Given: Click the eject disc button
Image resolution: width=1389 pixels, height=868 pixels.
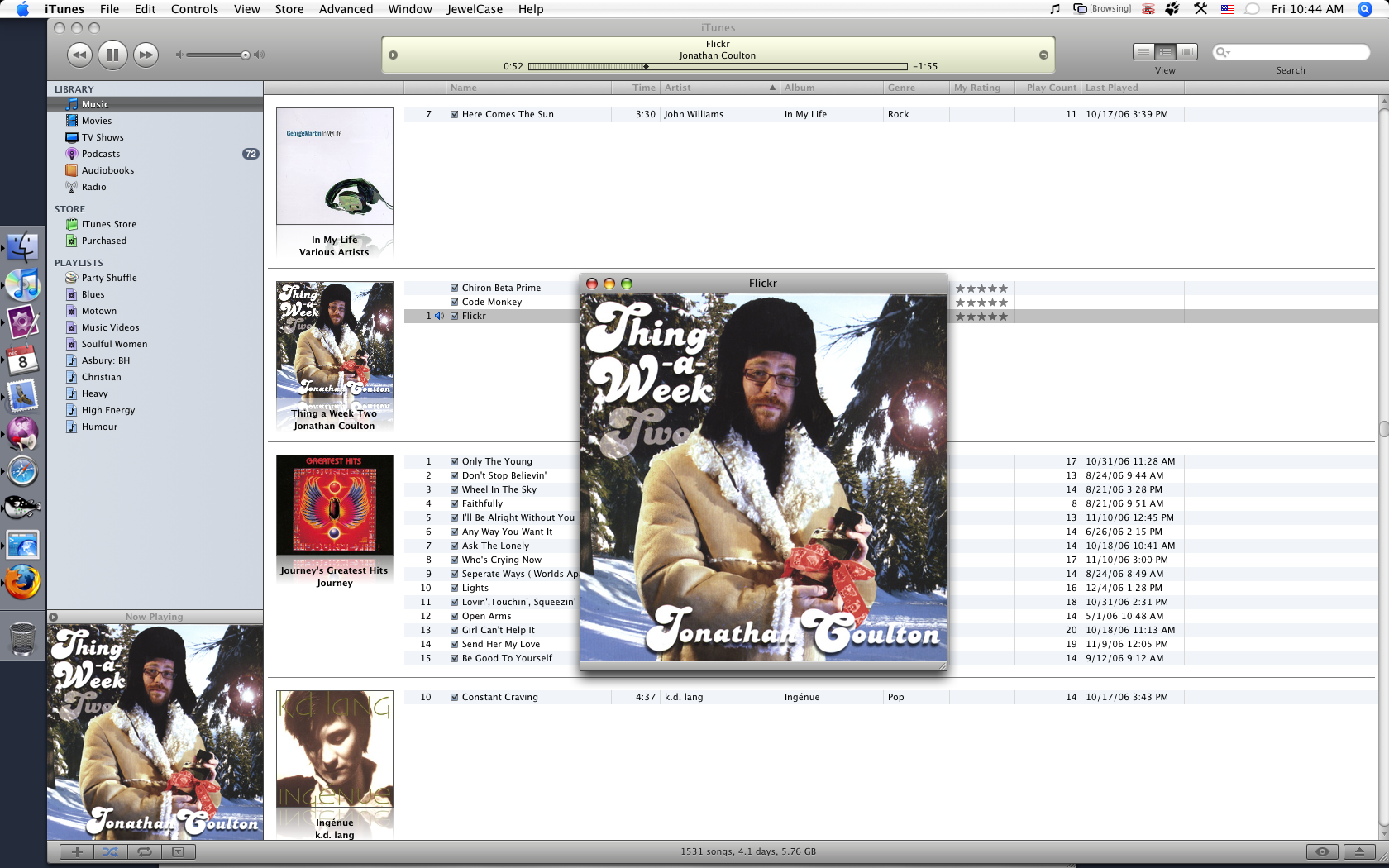Looking at the screenshot, I should click(1359, 851).
